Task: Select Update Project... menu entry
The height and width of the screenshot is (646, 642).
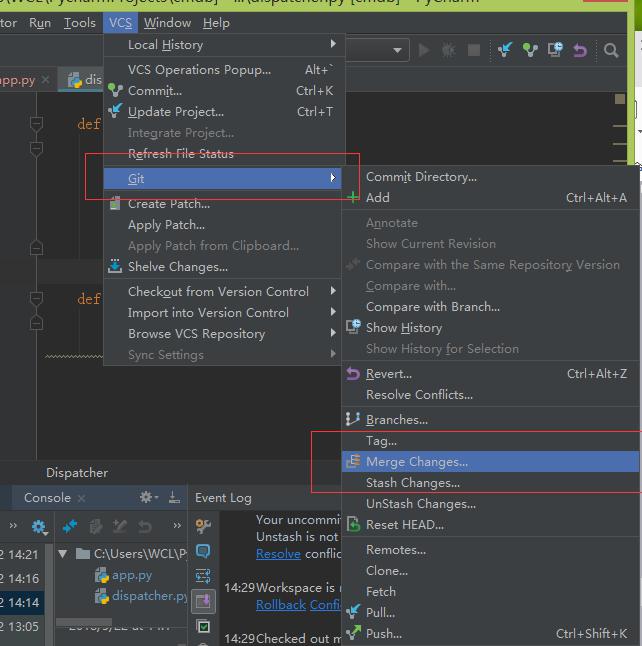Action: click(224, 112)
